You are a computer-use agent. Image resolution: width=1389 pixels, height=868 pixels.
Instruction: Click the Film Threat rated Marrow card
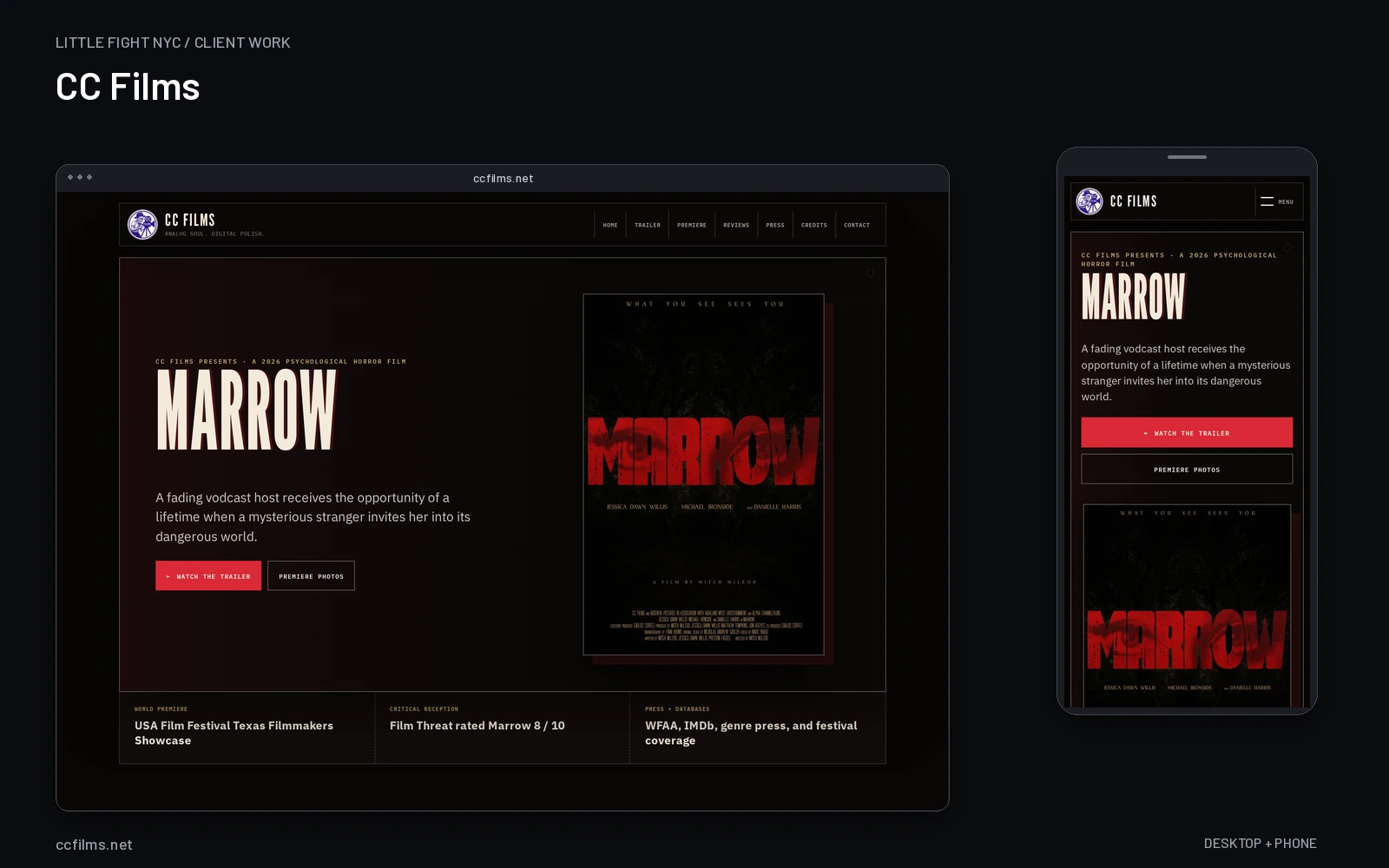[502, 727]
